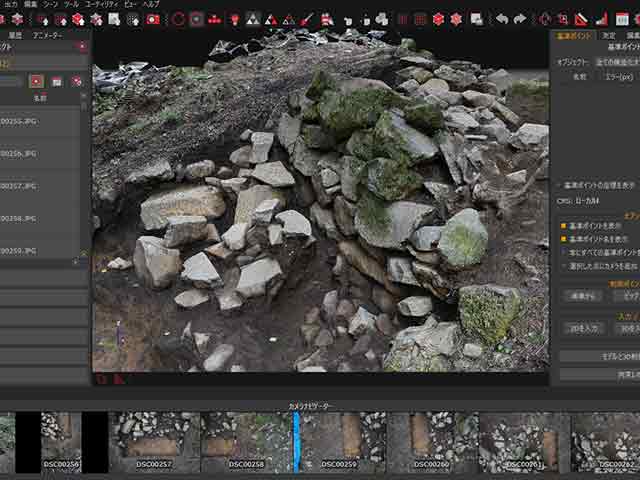Switch to the アニメーター tab

(48, 35)
